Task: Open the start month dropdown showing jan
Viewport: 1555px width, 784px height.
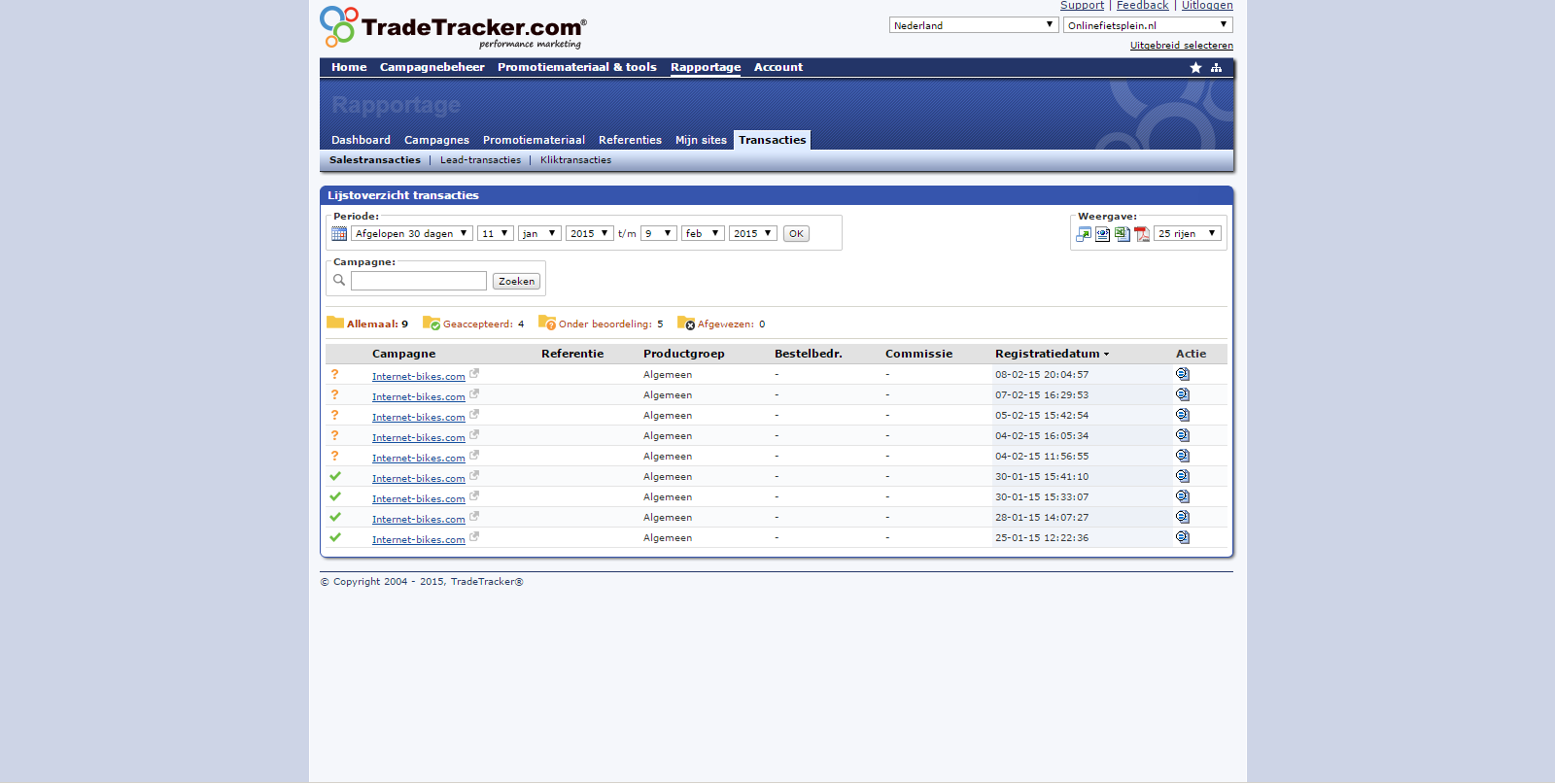Action: tap(539, 234)
